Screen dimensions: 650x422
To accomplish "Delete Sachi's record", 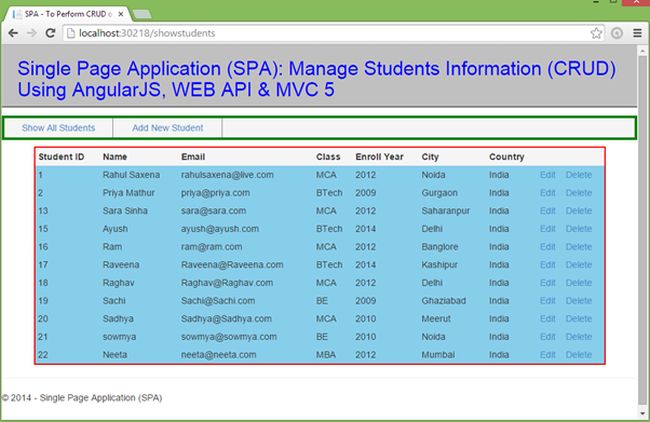I will 579,301.
